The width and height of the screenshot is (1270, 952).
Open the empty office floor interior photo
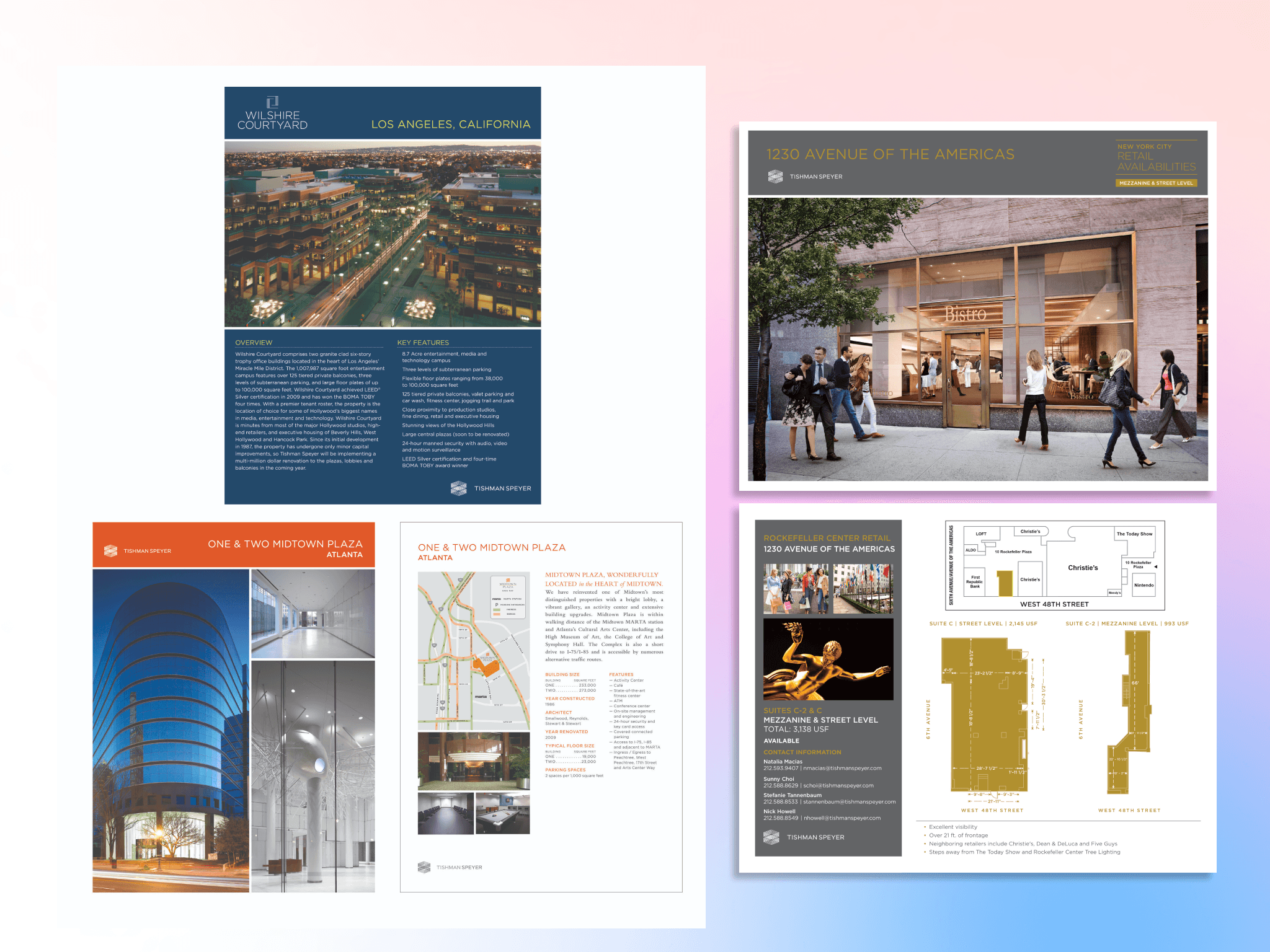pyautogui.click(x=313, y=614)
